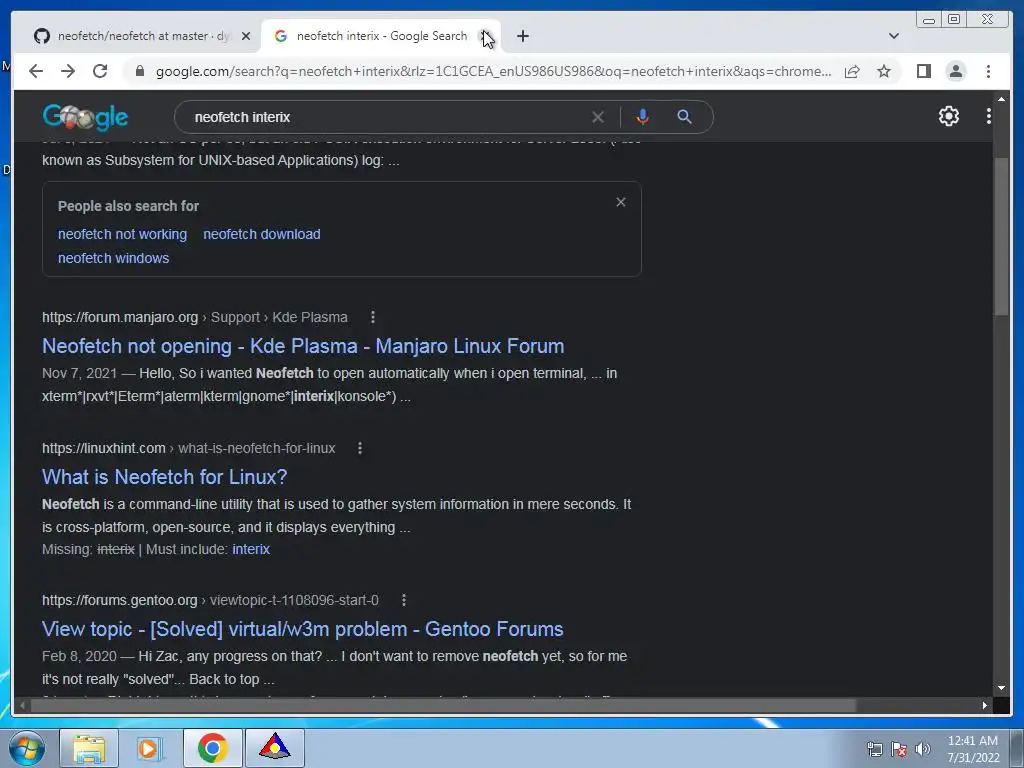The width and height of the screenshot is (1024, 768).
Task: Open Chrome profile menu
Action: (x=956, y=71)
